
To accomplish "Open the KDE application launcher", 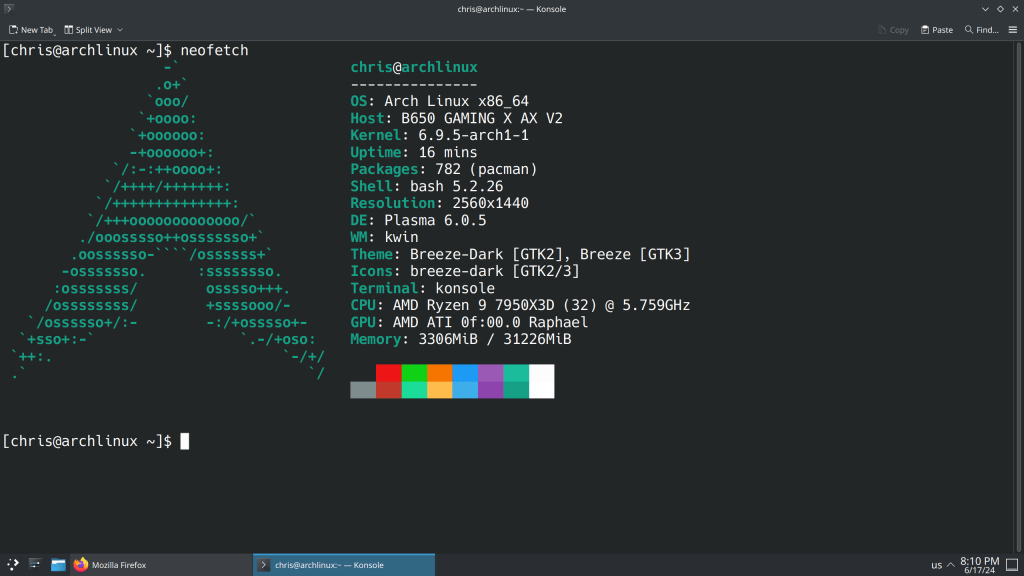I will pyautogui.click(x=12, y=565).
